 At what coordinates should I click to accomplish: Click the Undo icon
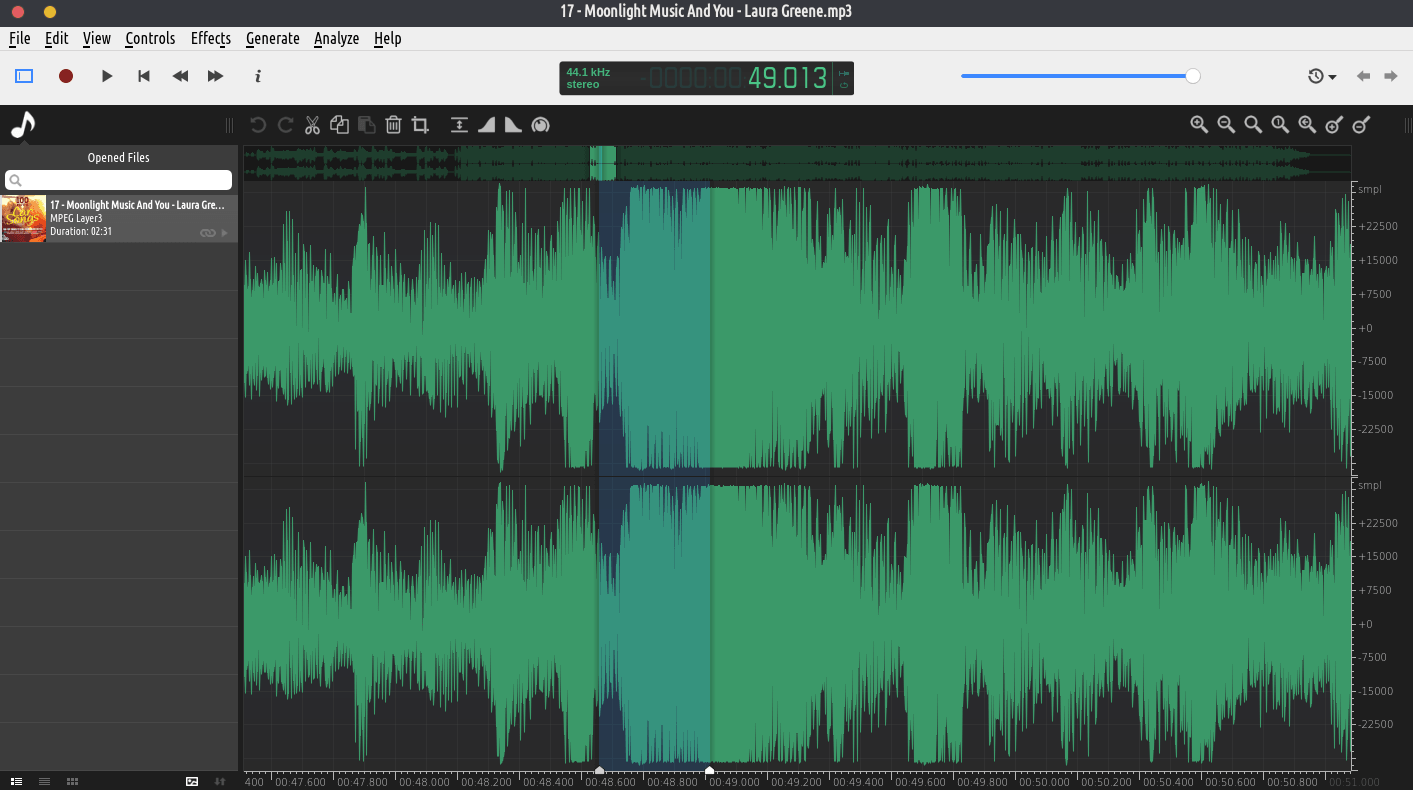(x=258, y=125)
